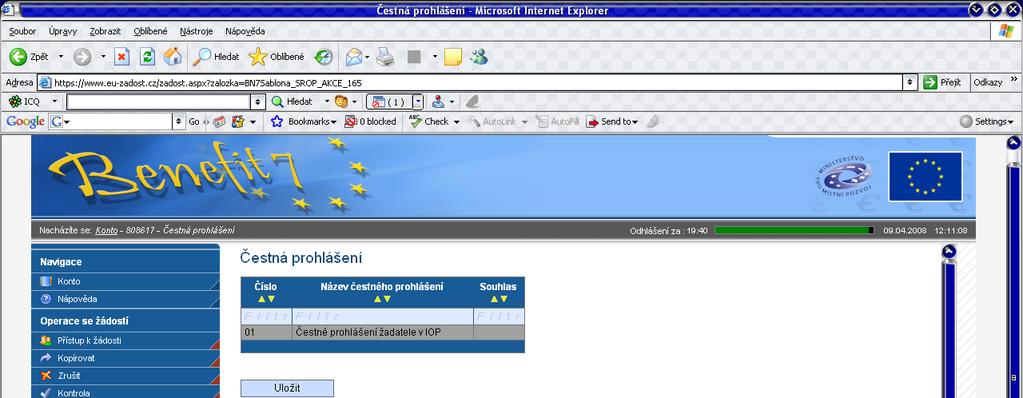
Task: Click session logout green progress bar
Action: tap(794, 230)
